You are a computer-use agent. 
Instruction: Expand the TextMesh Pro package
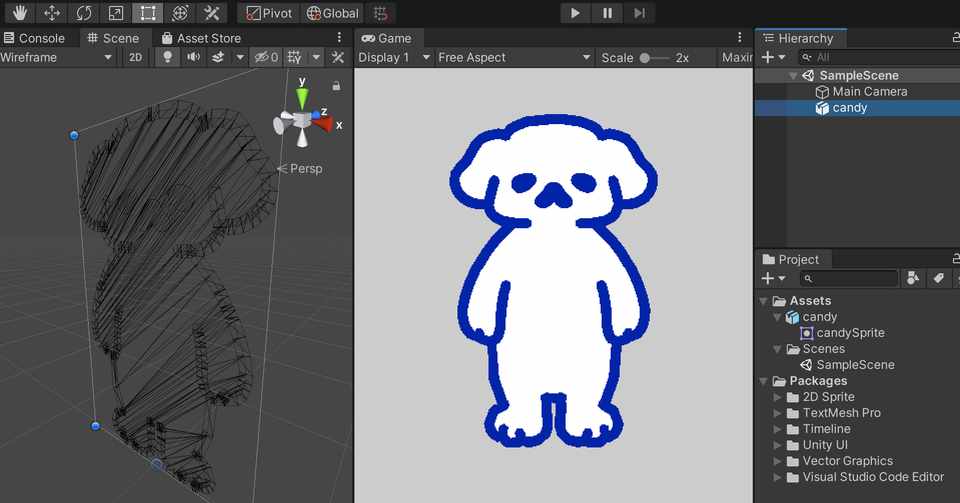click(777, 413)
